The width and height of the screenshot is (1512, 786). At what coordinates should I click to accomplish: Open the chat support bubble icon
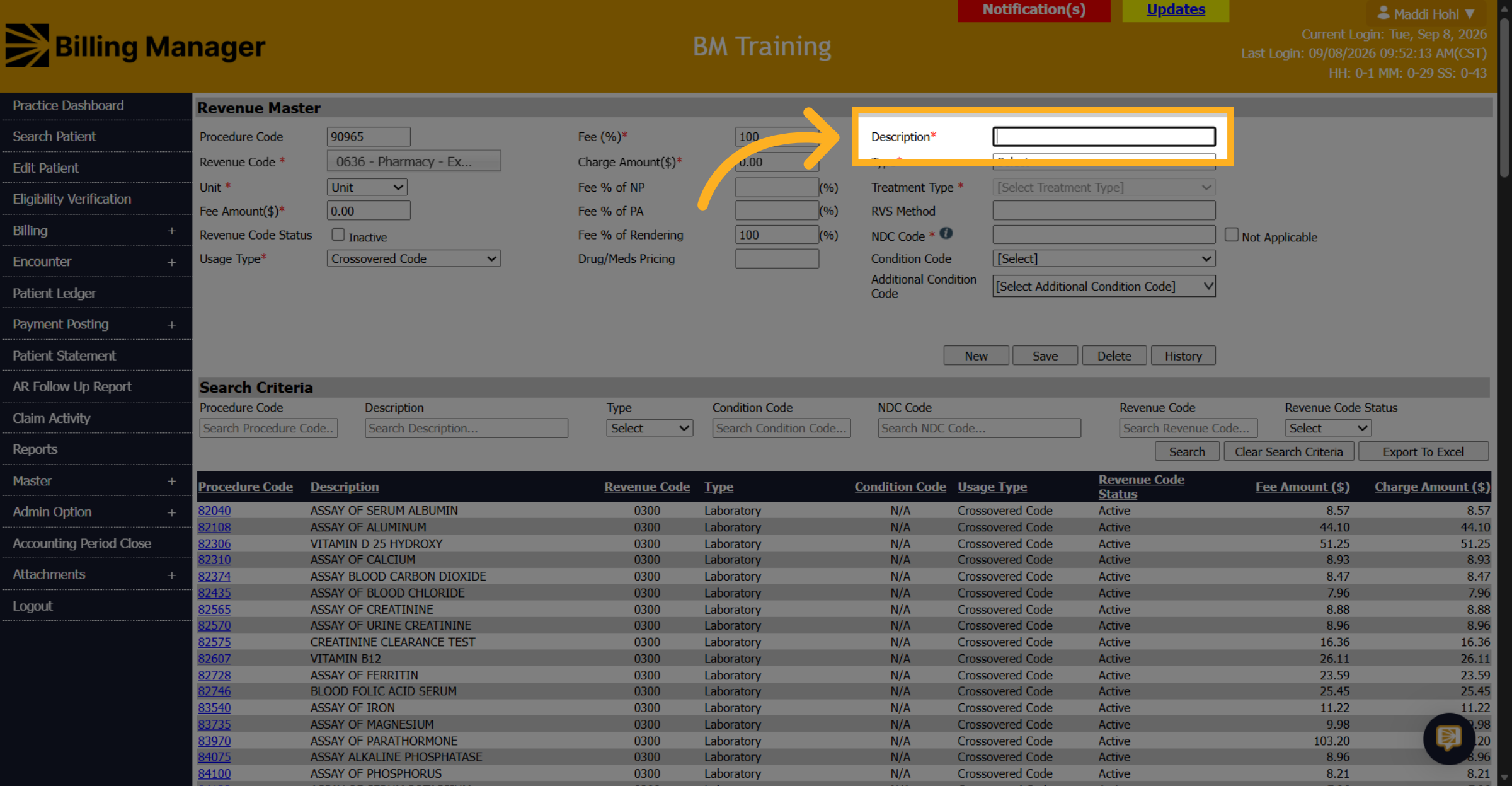pyautogui.click(x=1448, y=738)
